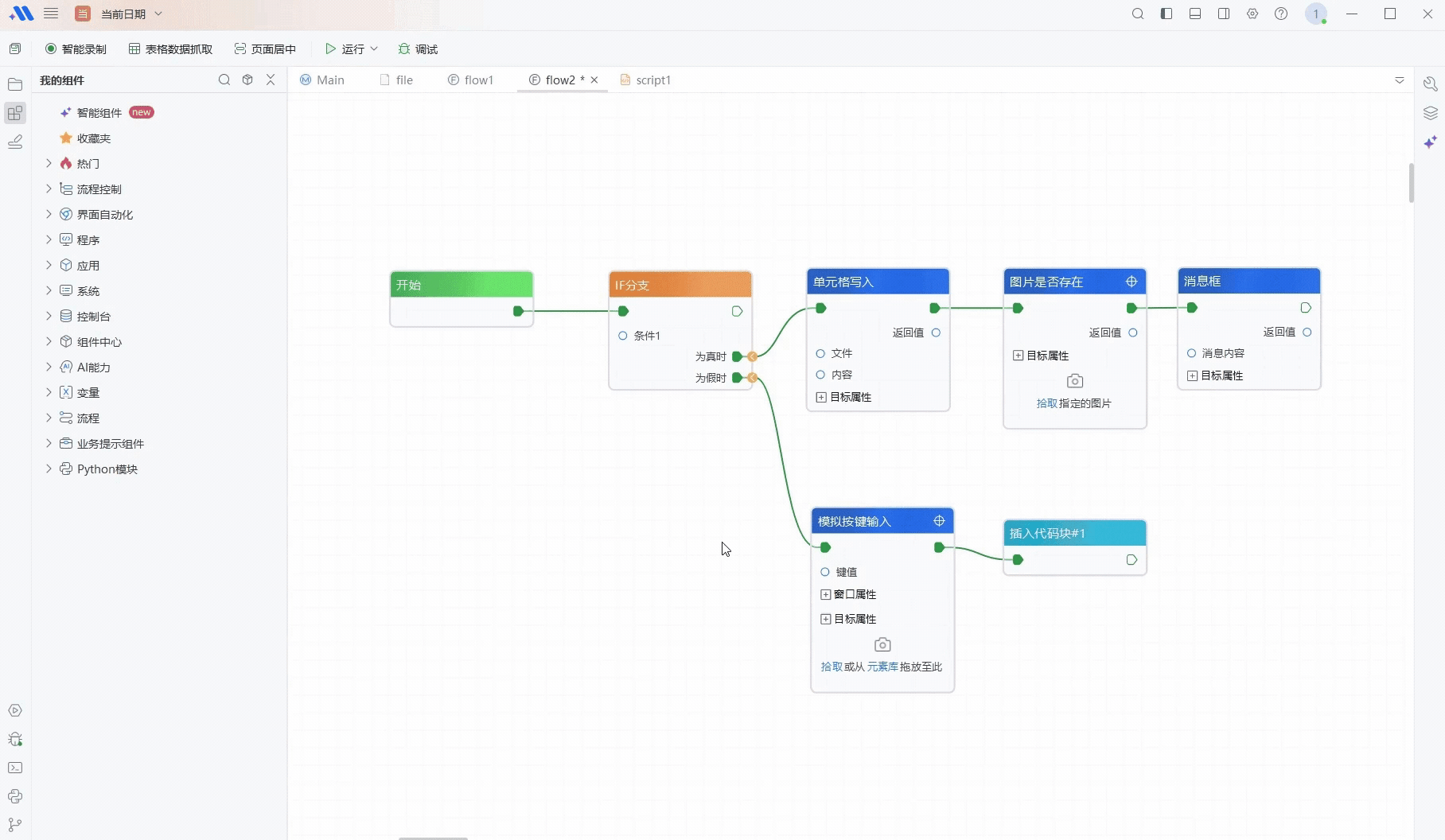The image size is (1445, 840).
Task: Click 元素库 link in 模拟按键输入
Action: point(882,667)
